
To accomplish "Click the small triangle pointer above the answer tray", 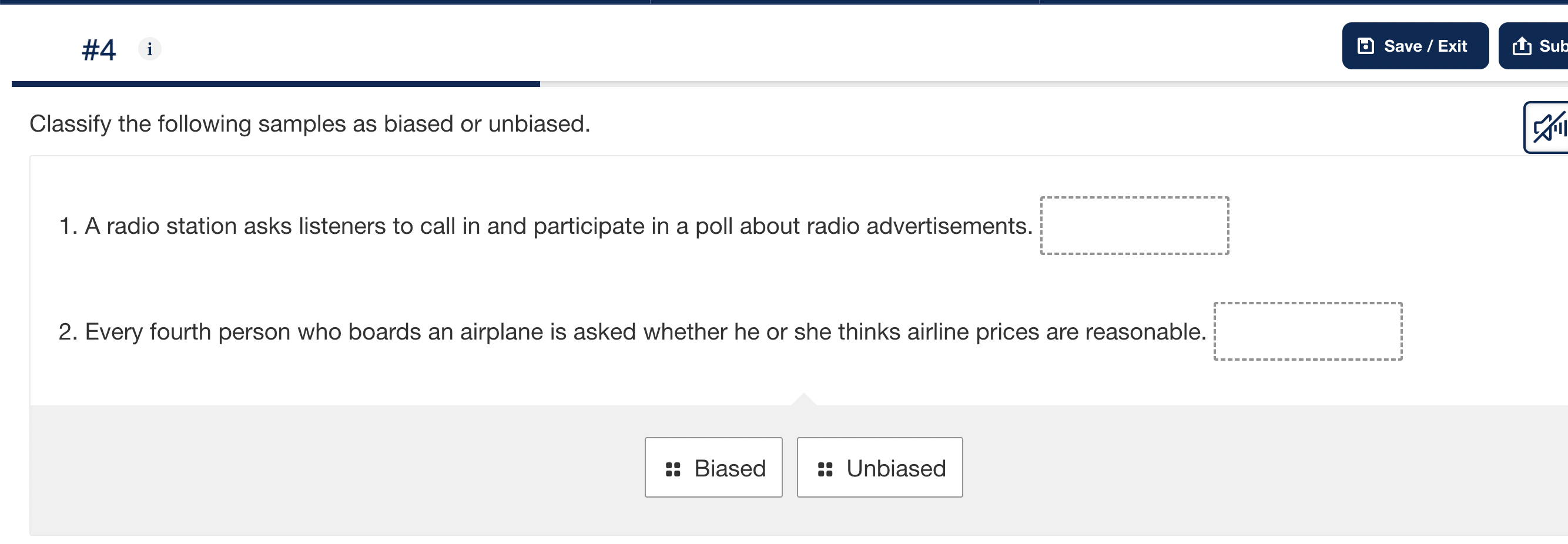I will (x=803, y=399).
